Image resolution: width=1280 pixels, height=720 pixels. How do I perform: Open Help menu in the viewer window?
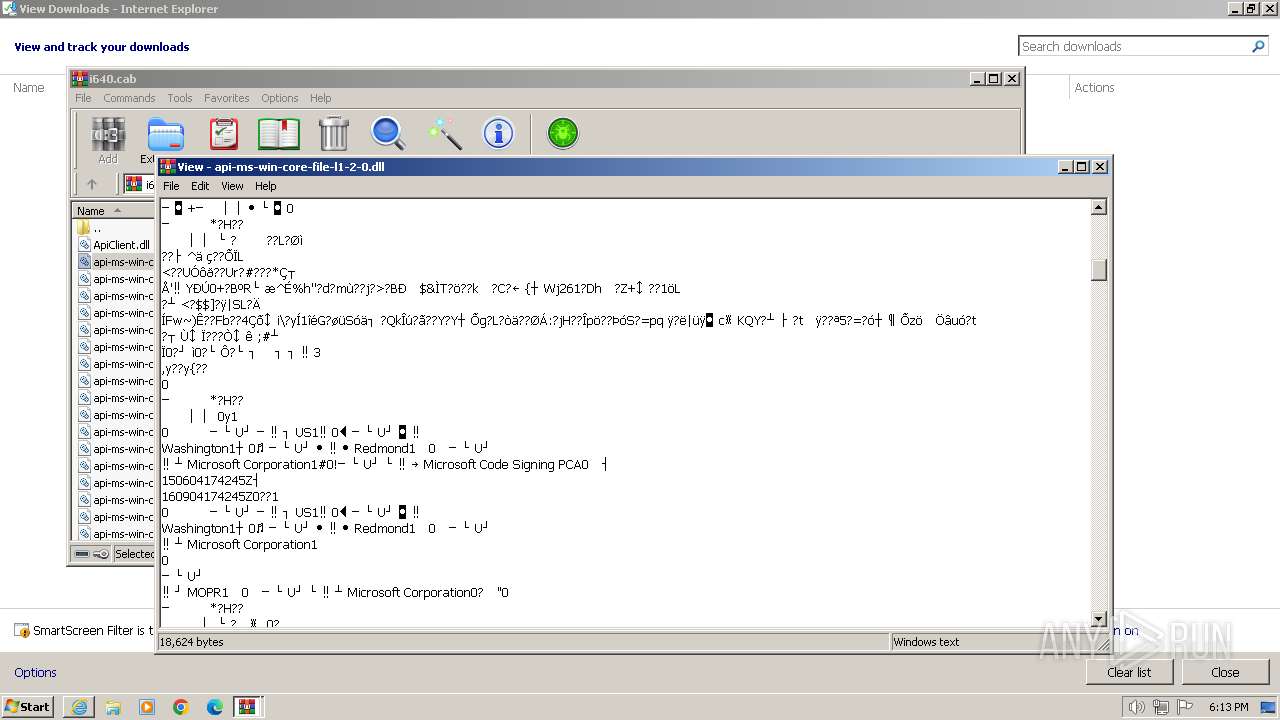coord(265,186)
